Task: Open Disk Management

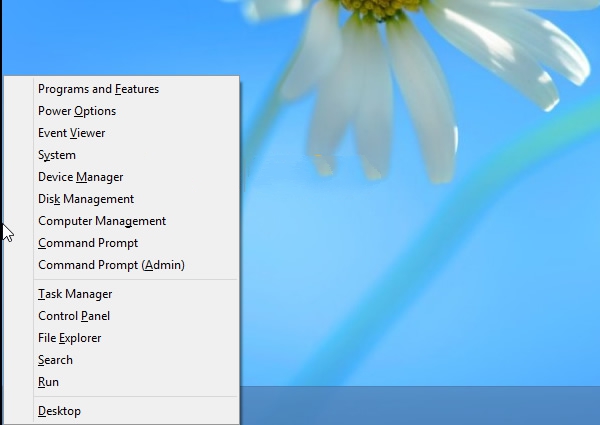Action: 86,199
